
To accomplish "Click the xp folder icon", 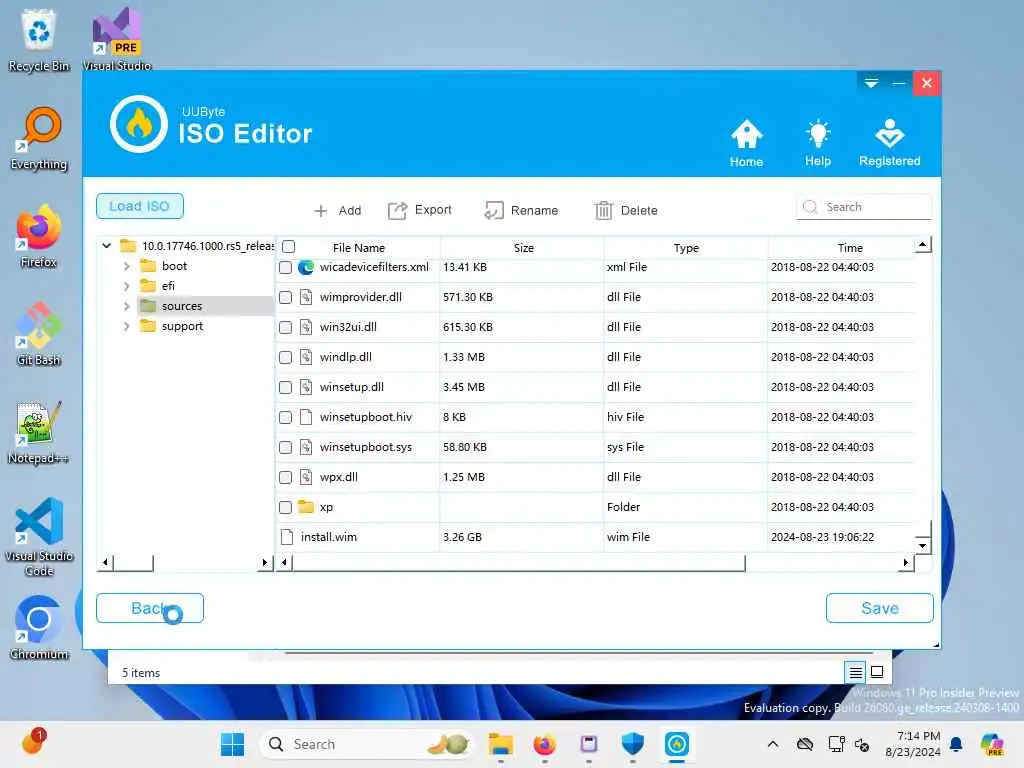I will tap(306, 507).
